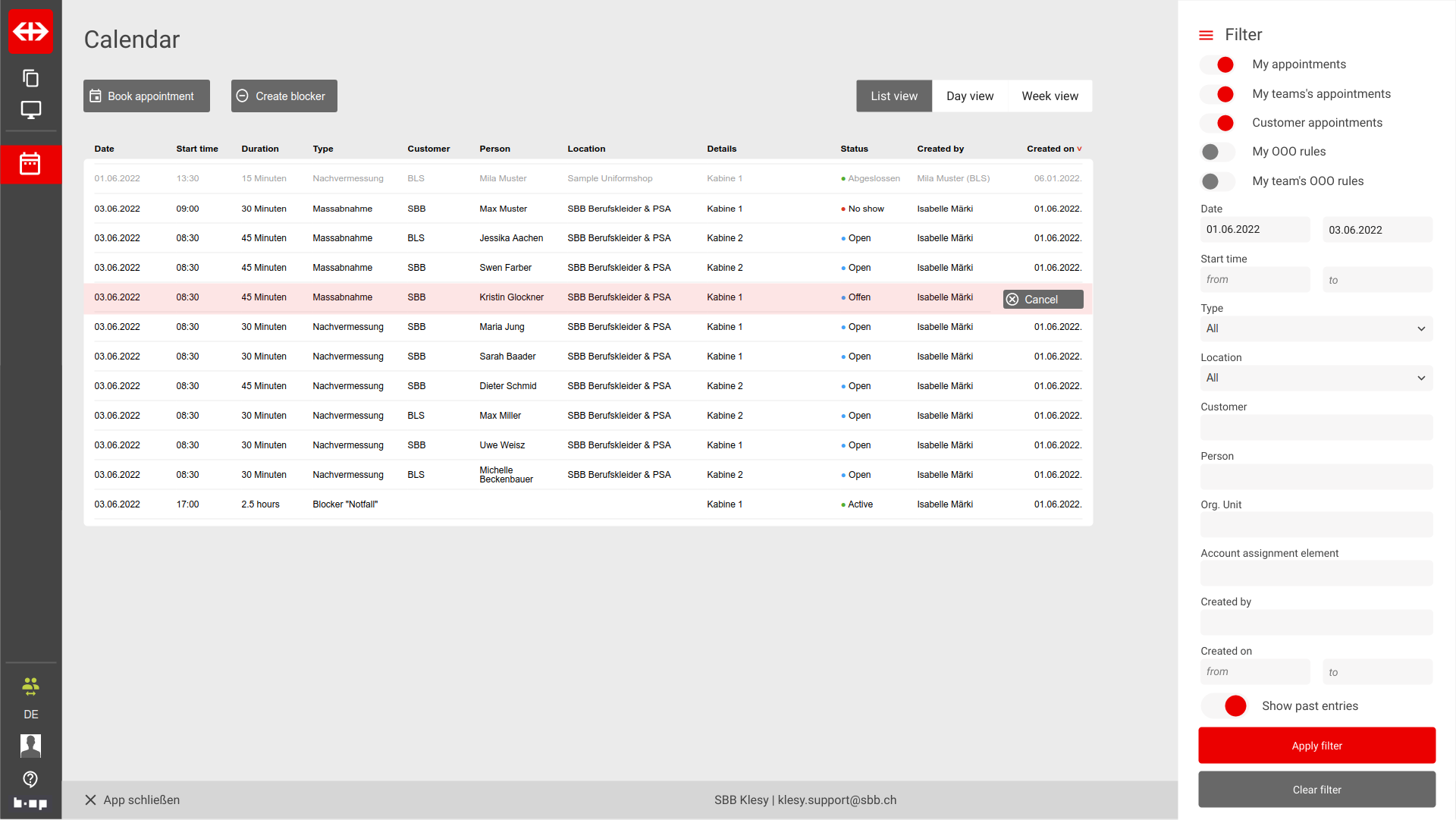
Task: Disable the My appointments toggle
Action: point(1218,64)
